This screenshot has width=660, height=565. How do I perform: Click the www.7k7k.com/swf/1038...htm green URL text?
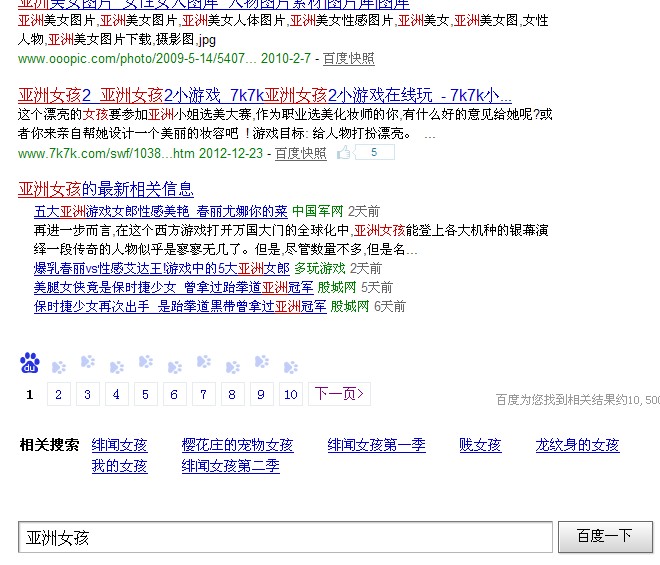106,153
